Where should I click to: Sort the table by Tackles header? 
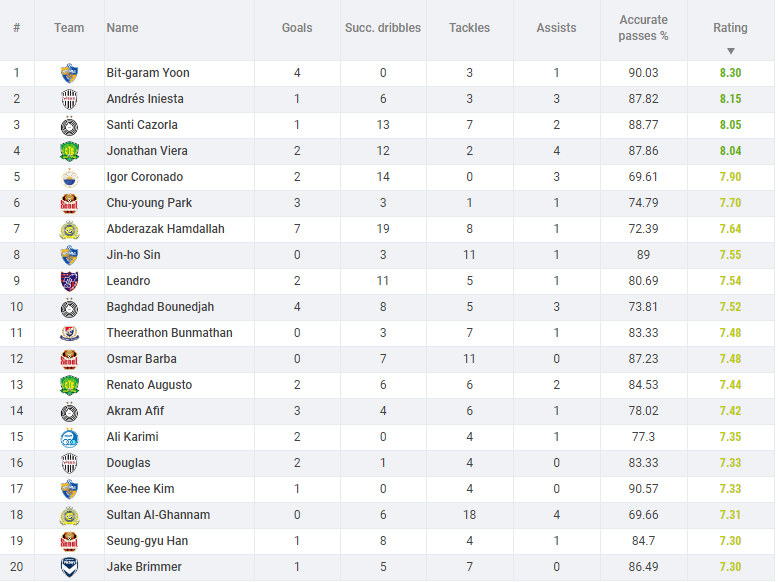point(469,28)
